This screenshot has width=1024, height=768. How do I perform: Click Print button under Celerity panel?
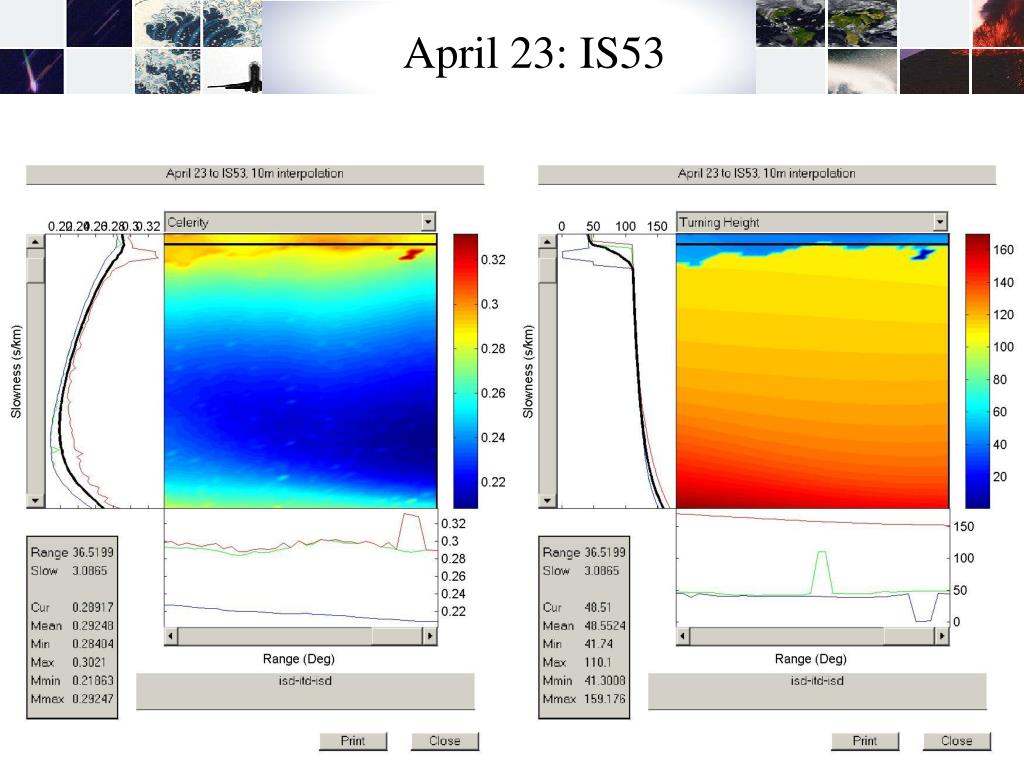tap(353, 741)
